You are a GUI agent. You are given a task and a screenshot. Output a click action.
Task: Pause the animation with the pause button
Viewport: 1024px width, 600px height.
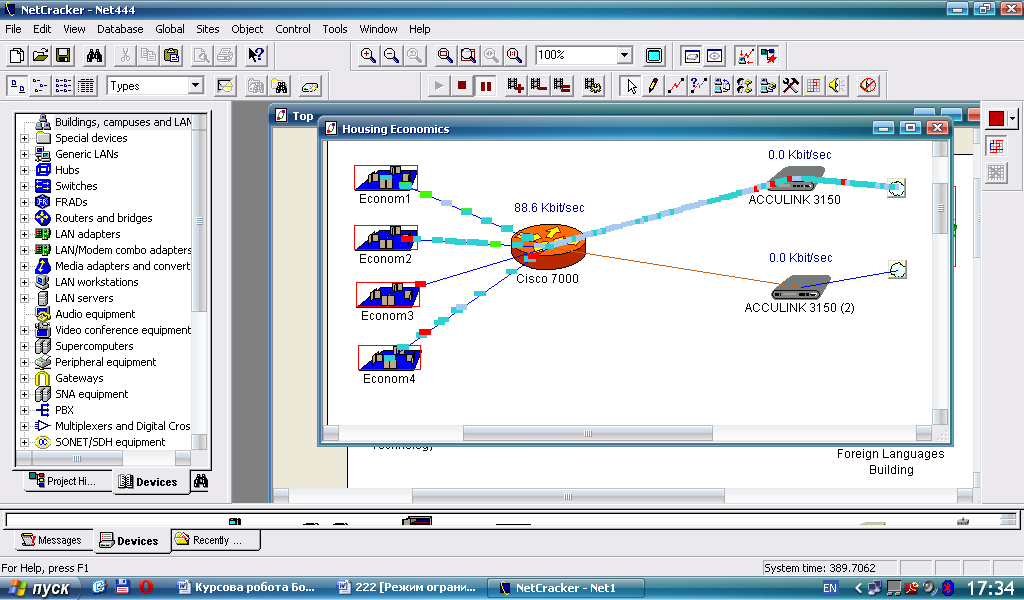click(x=486, y=86)
